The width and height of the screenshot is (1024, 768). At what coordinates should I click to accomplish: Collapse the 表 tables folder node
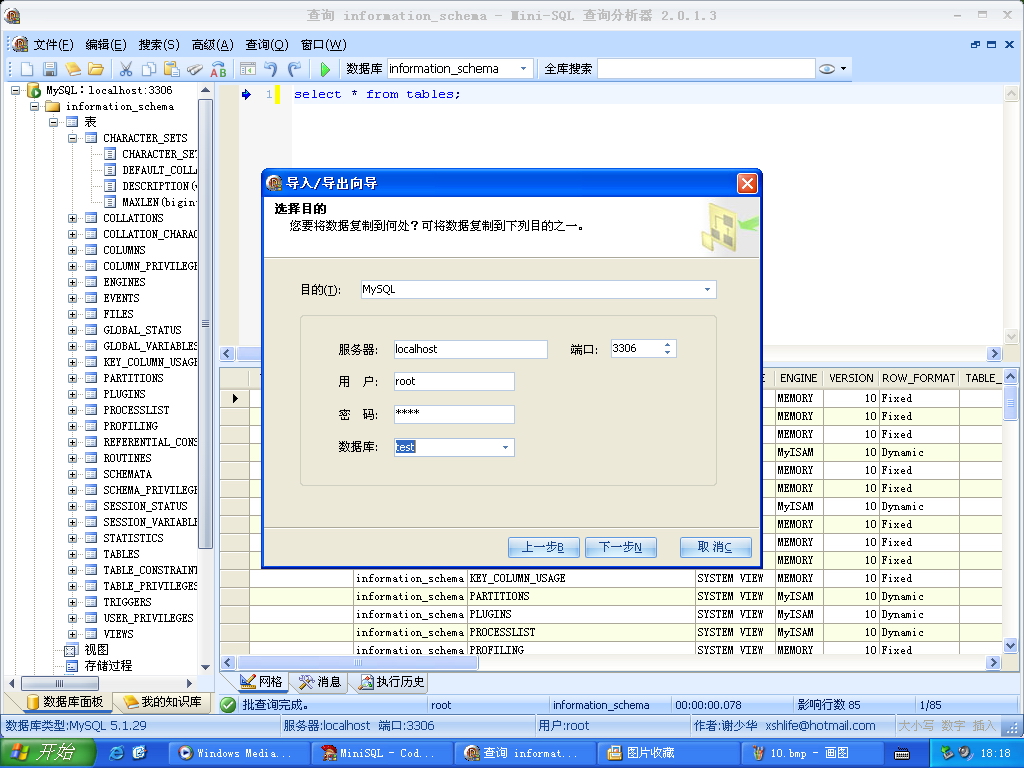point(54,122)
